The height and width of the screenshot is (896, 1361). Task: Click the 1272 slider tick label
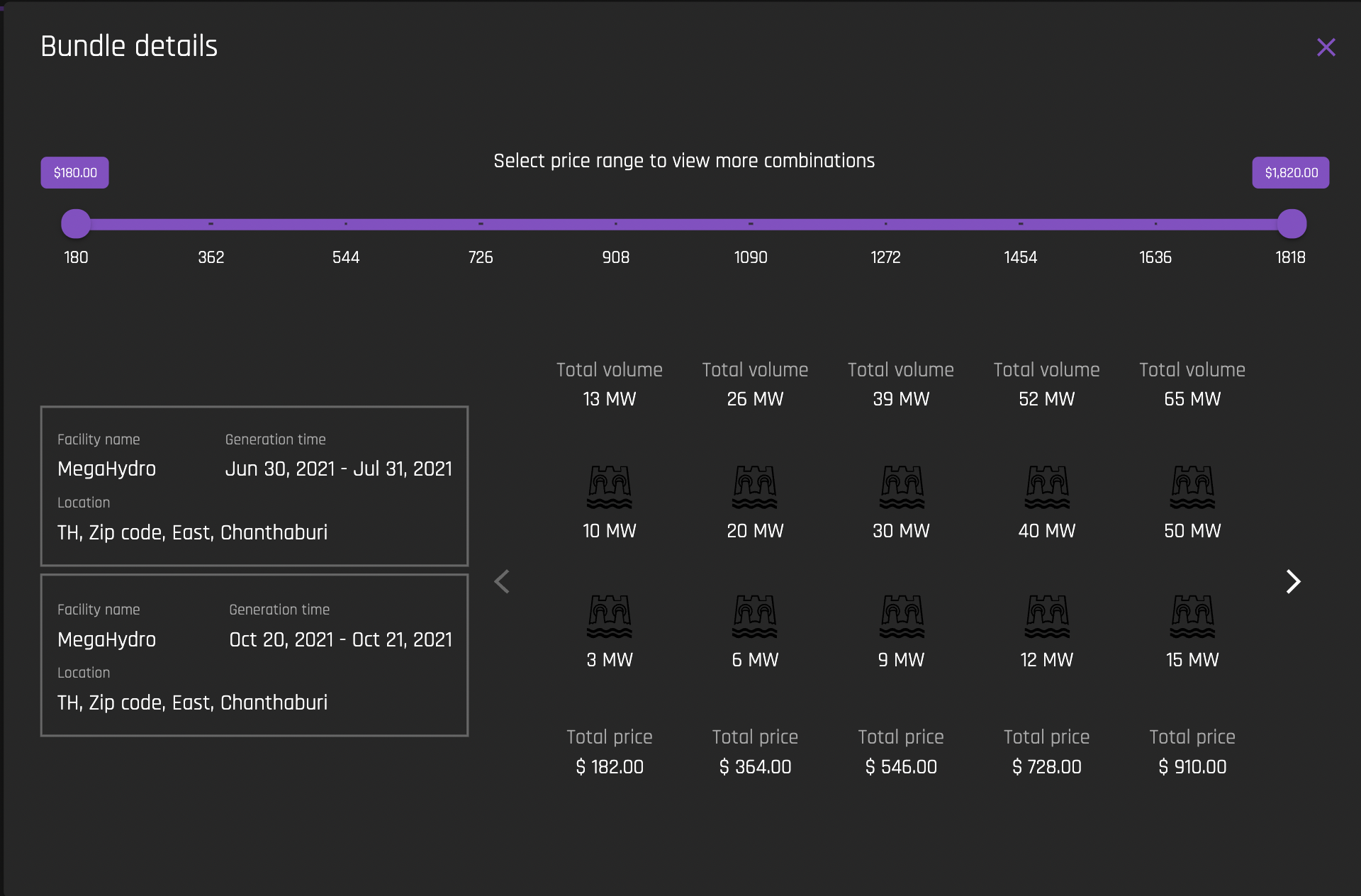pos(885,257)
